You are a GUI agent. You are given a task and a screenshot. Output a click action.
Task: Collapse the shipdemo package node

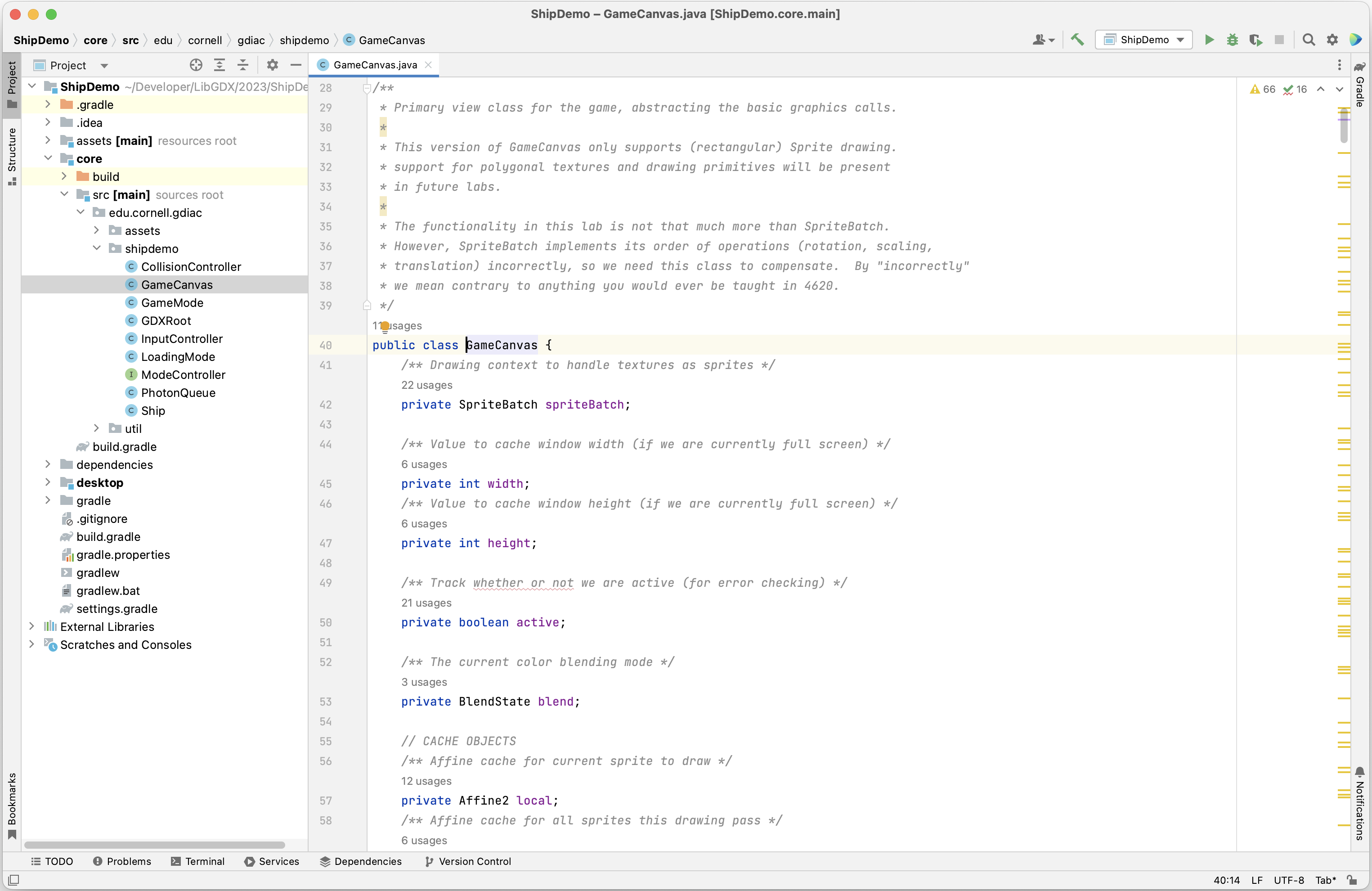(x=96, y=248)
